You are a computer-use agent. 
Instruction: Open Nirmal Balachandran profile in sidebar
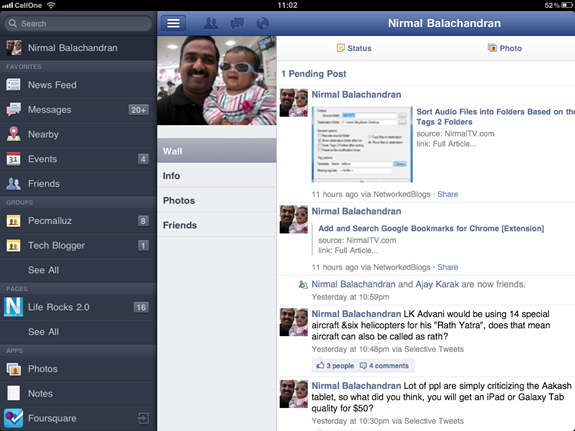click(x=78, y=48)
